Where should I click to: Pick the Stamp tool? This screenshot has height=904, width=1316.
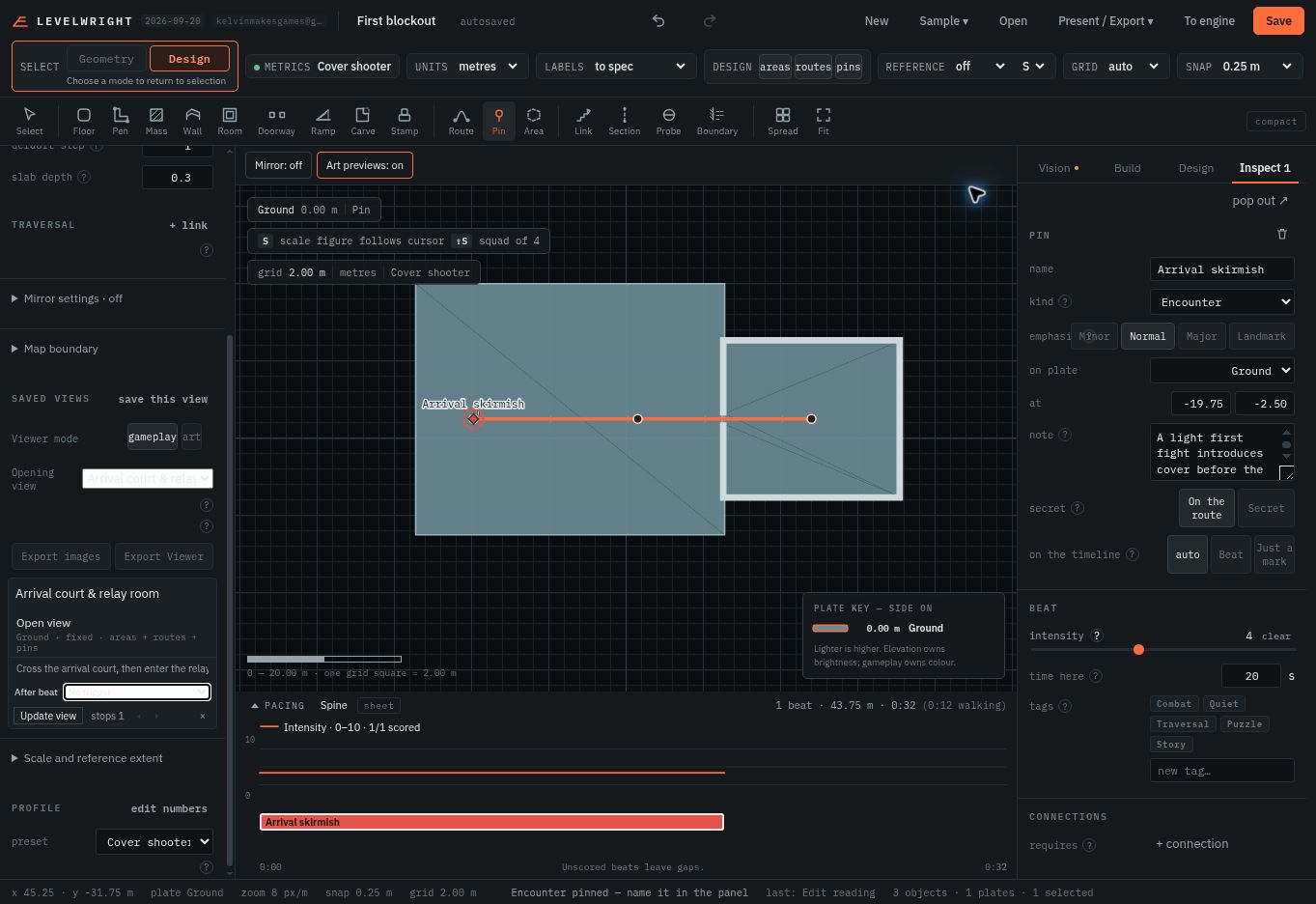(405, 121)
